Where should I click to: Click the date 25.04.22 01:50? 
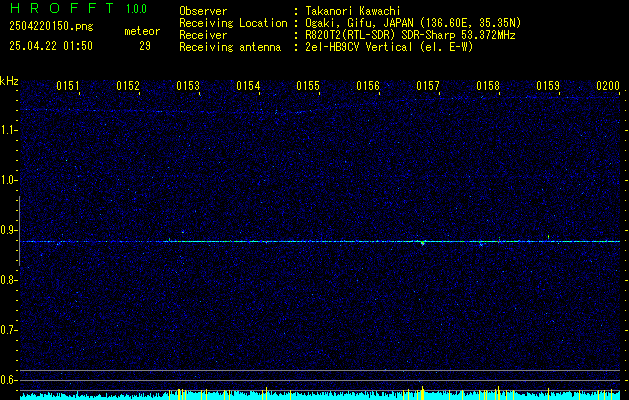click(51, 46)
